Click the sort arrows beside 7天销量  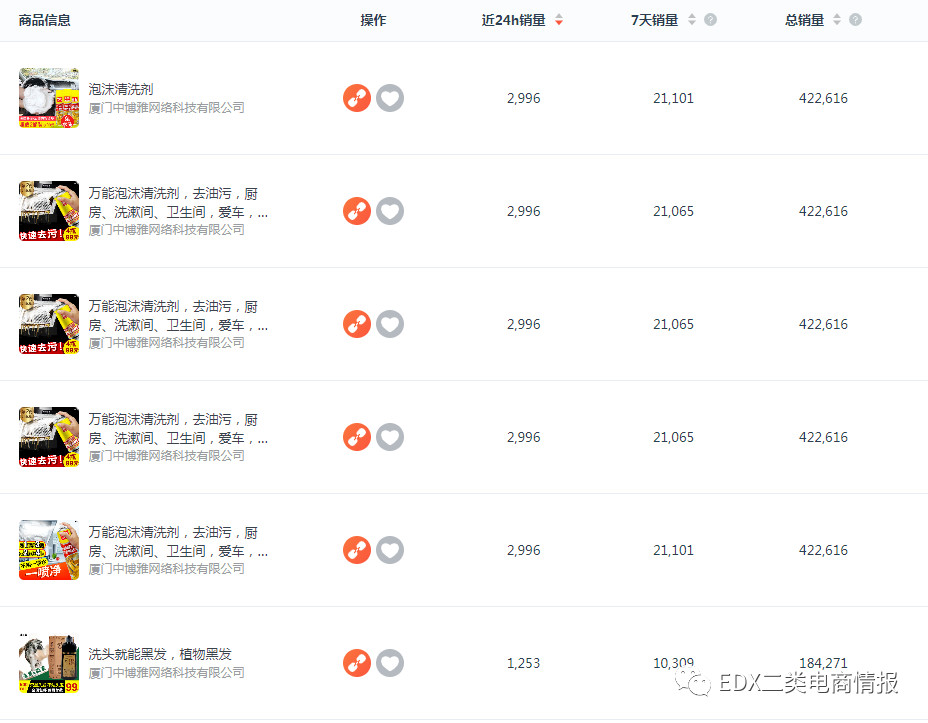pos(691,20)
